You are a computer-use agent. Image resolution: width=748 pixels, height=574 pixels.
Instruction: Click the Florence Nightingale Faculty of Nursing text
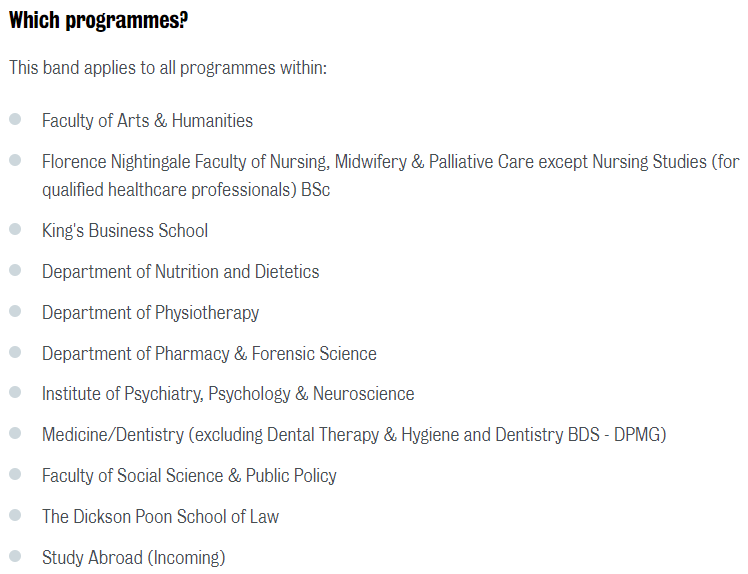pyautogui.click(x=390, y=162)
